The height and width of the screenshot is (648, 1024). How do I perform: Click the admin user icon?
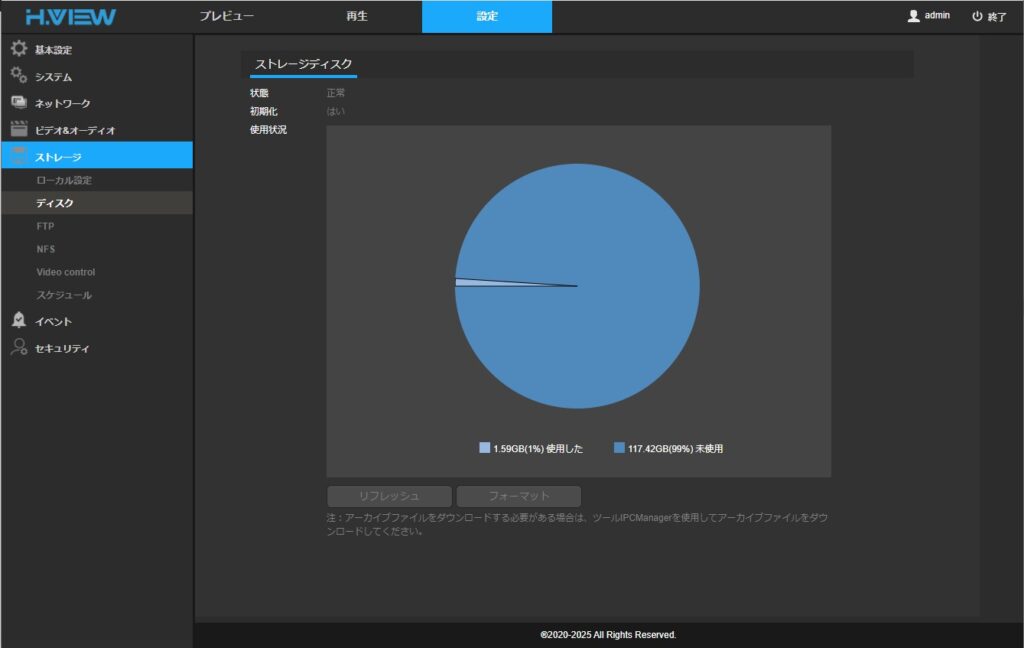click(x=914, y=16)
